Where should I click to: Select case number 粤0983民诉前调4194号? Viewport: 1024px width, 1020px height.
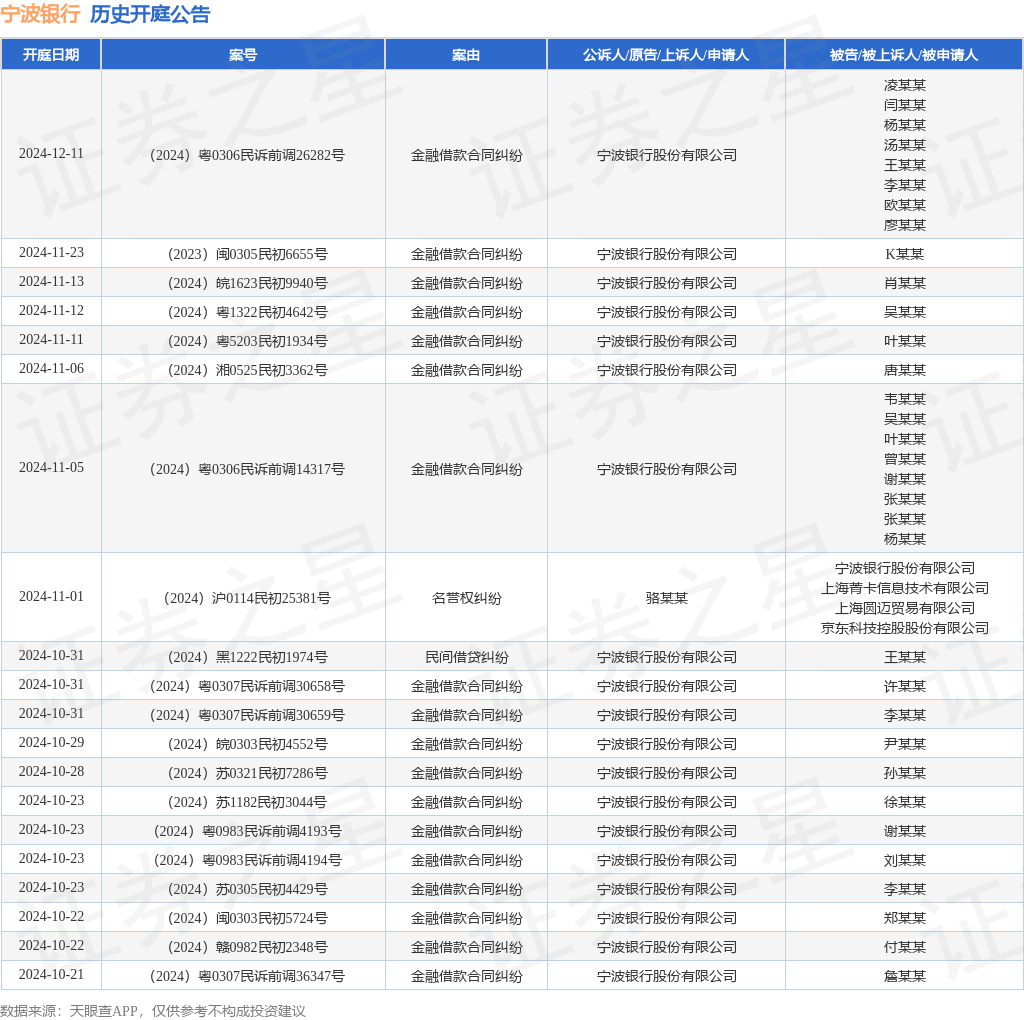(x=248, y=861)
